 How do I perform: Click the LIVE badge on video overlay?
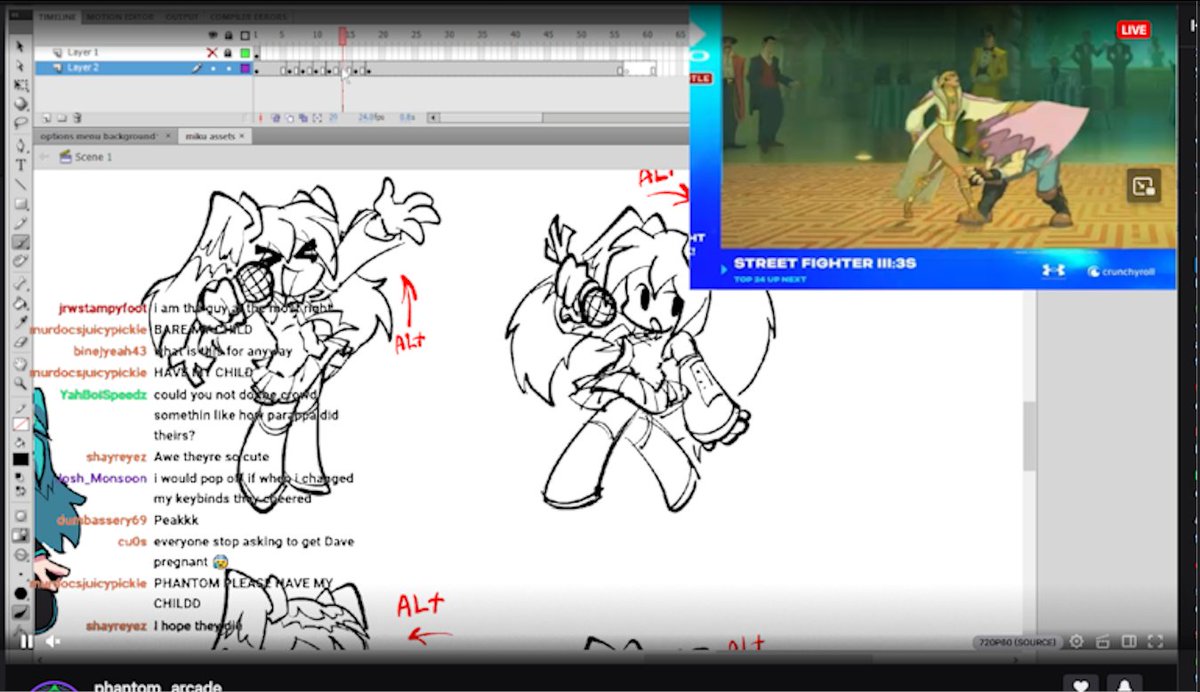1134,30
